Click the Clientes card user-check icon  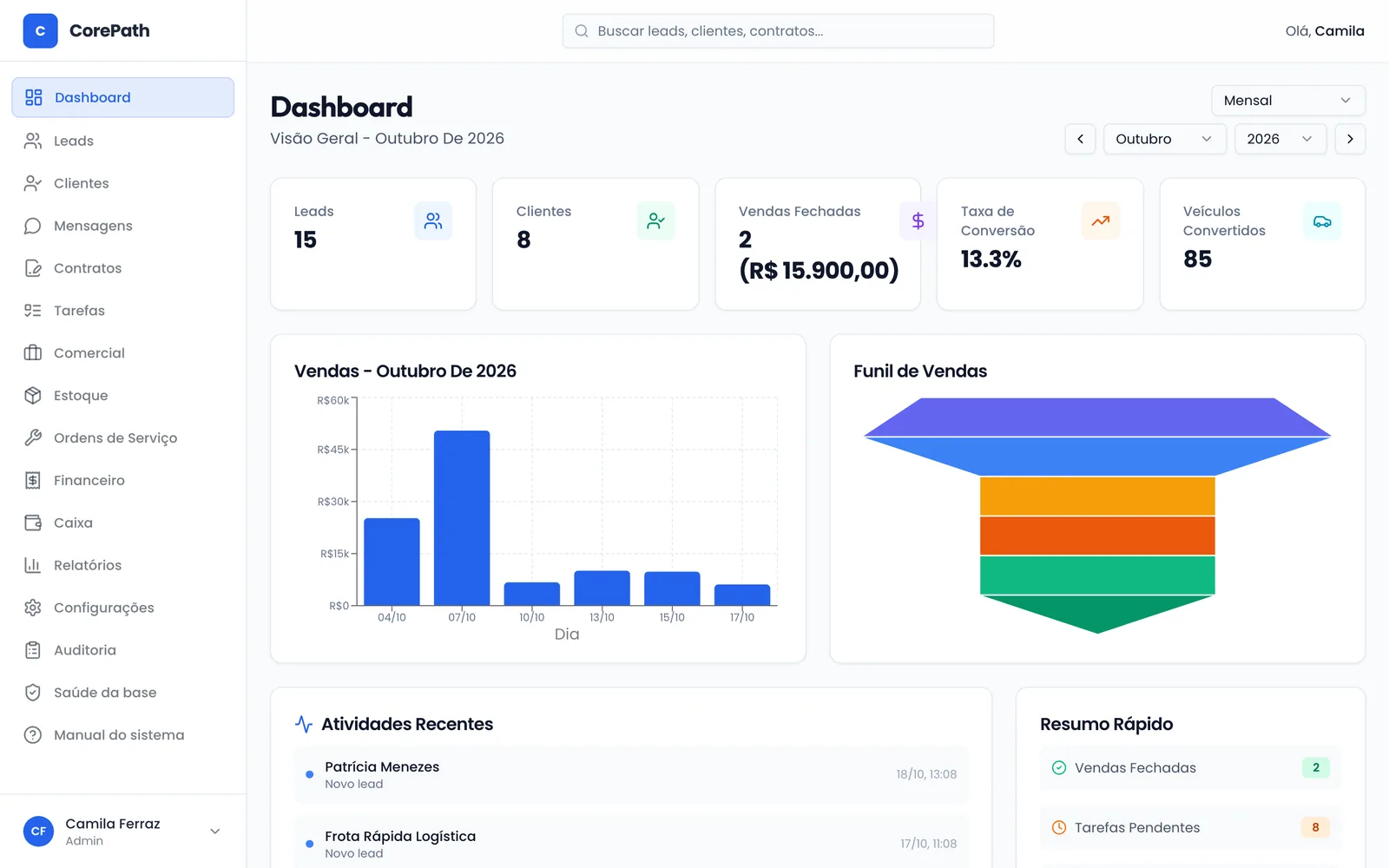[x=655, y=221]
